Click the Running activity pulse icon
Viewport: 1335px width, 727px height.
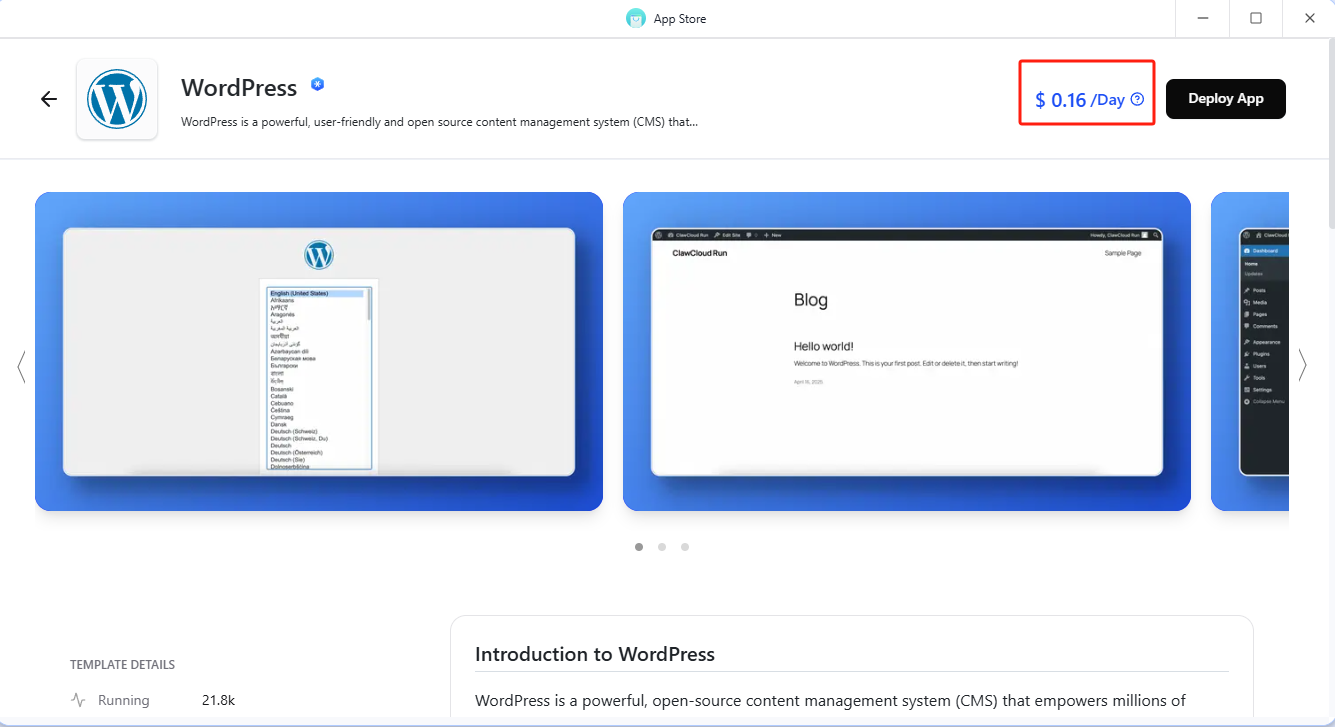click(x=78, y=700)
